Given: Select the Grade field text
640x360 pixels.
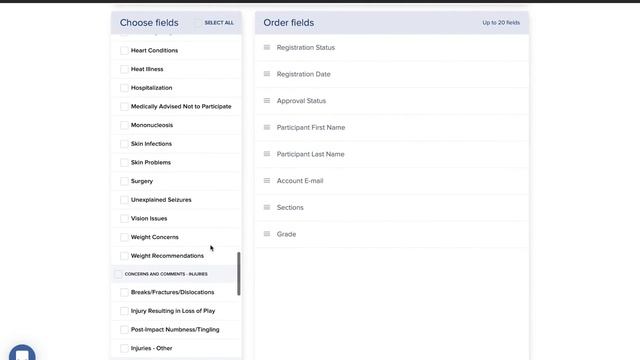Looking at the screenshot, I should (x=287, y=234).
